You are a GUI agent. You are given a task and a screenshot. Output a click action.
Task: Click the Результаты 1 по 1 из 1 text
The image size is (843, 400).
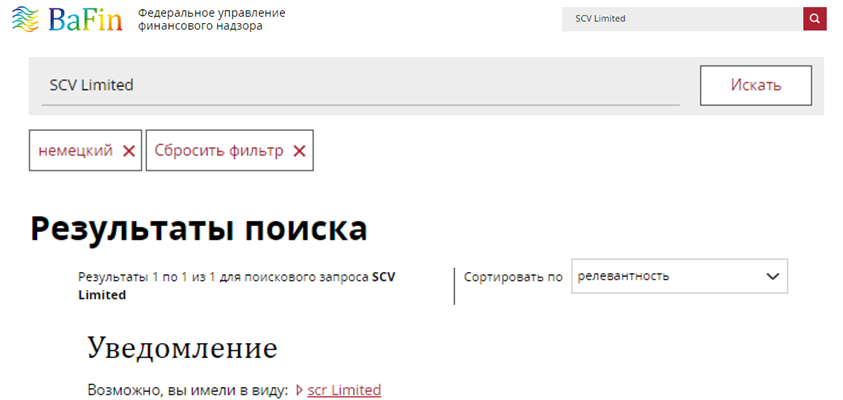(x=237, y=286)
